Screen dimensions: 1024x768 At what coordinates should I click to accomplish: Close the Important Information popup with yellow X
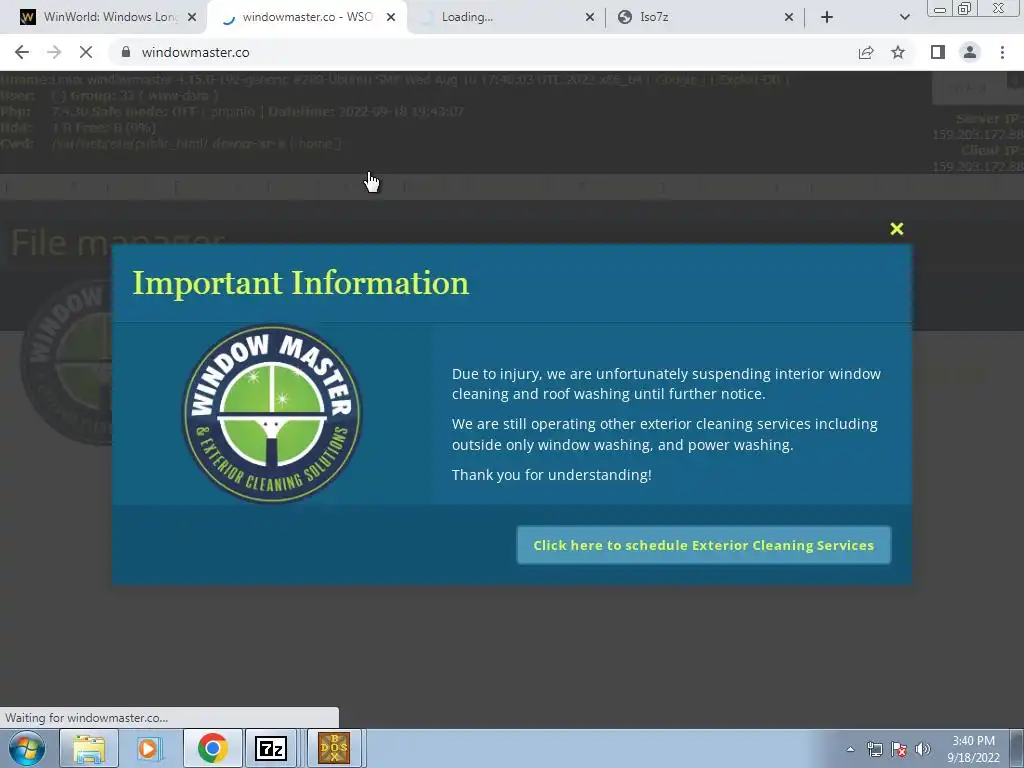coord(897,229)
